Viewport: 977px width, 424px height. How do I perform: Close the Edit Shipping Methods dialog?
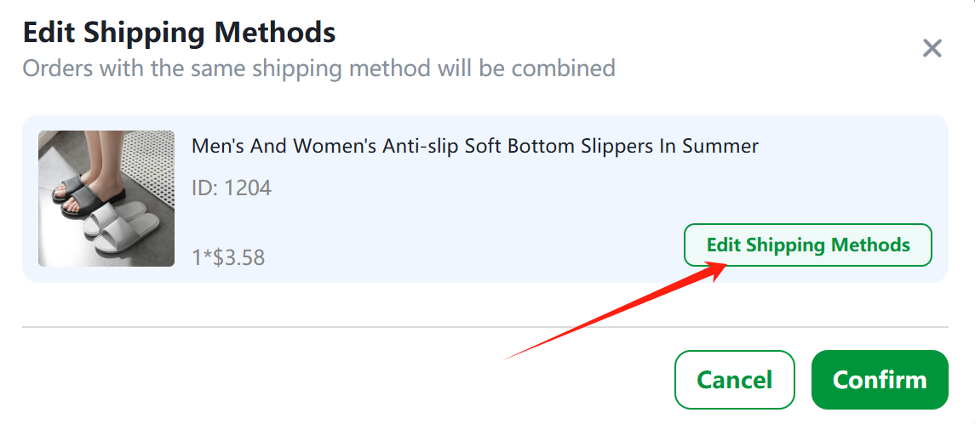(932, 48)
